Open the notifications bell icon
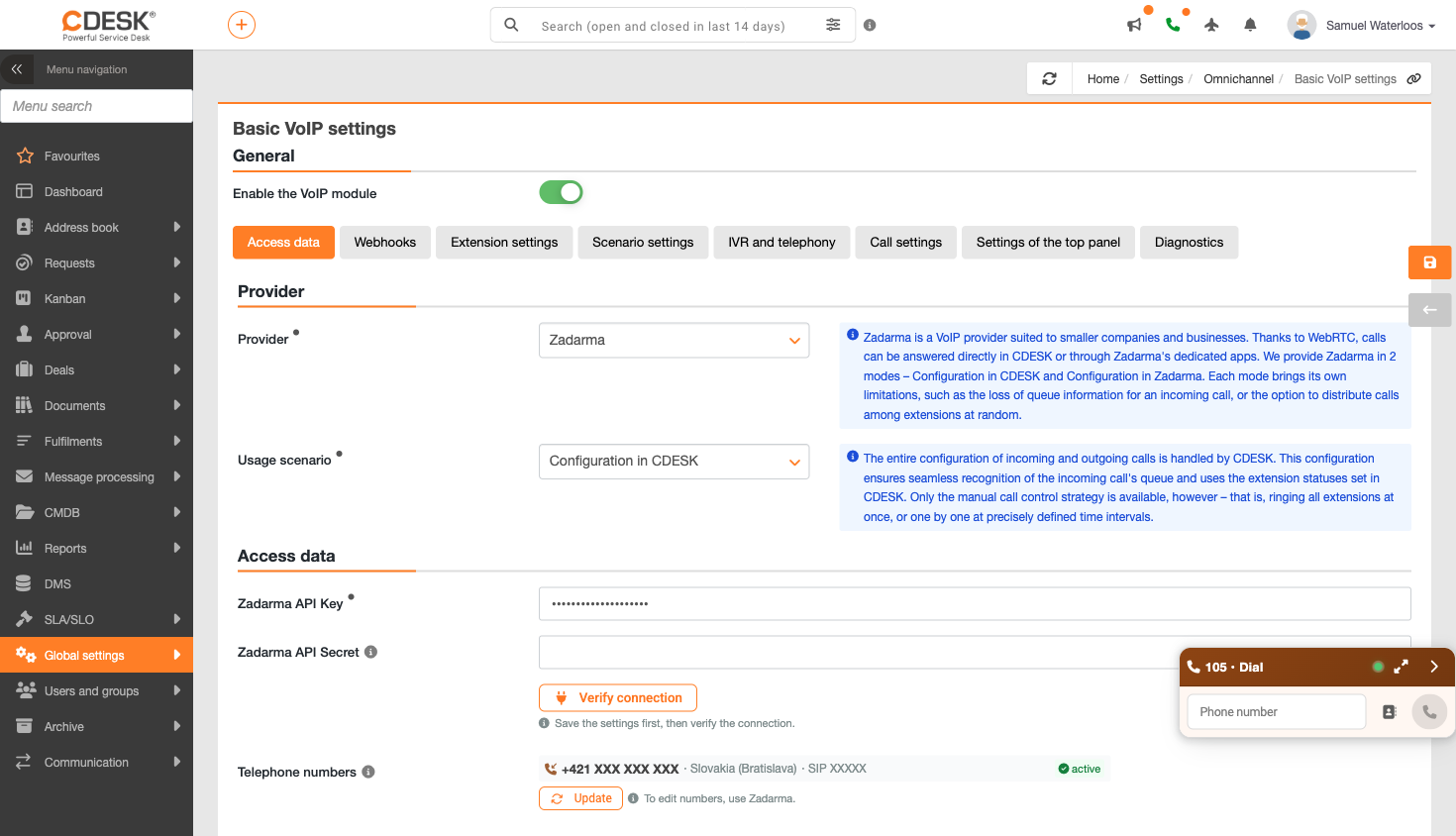Viewport: 1456px width, 836px height. point(1250,25)
